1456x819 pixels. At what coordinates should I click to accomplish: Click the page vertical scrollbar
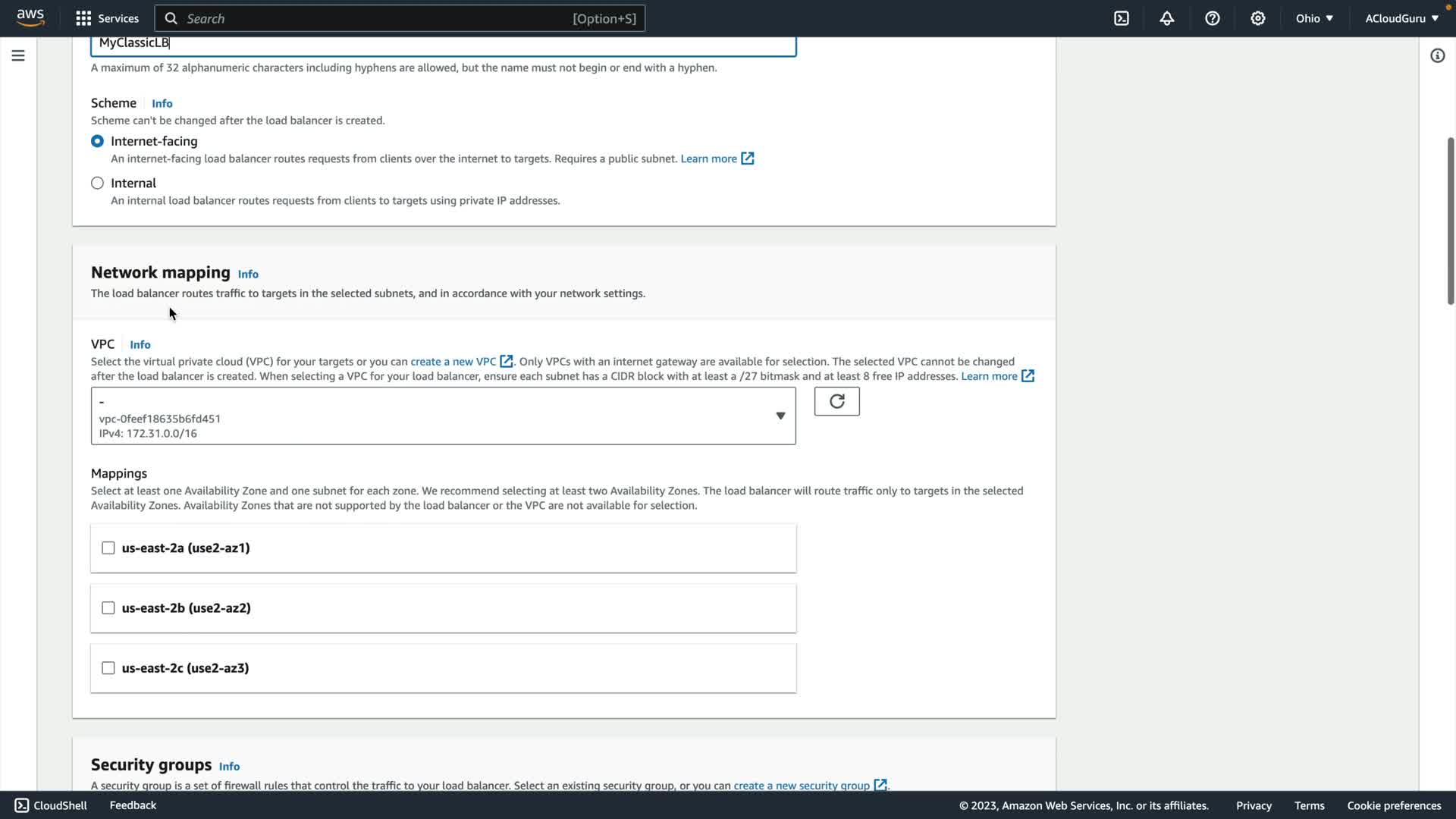[x=1450, y=220]
